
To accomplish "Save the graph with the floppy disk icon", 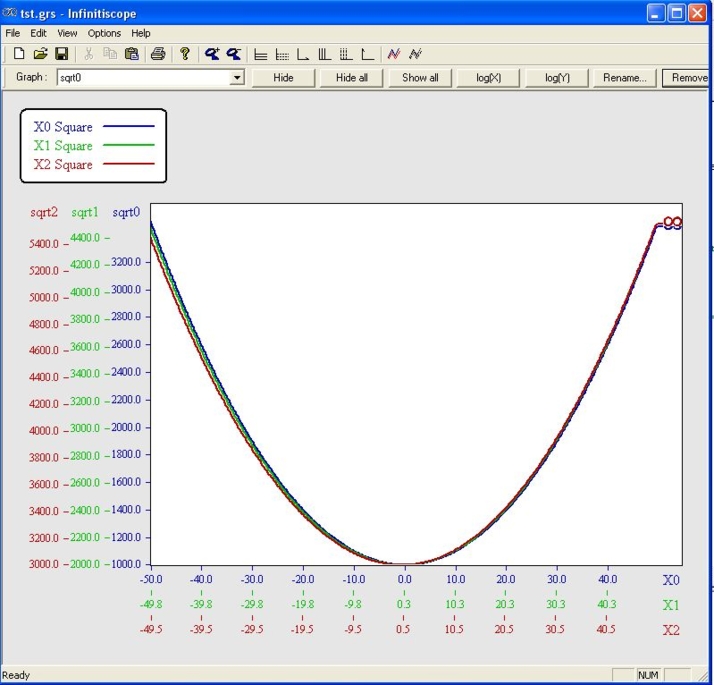I will tap(61, 54).
